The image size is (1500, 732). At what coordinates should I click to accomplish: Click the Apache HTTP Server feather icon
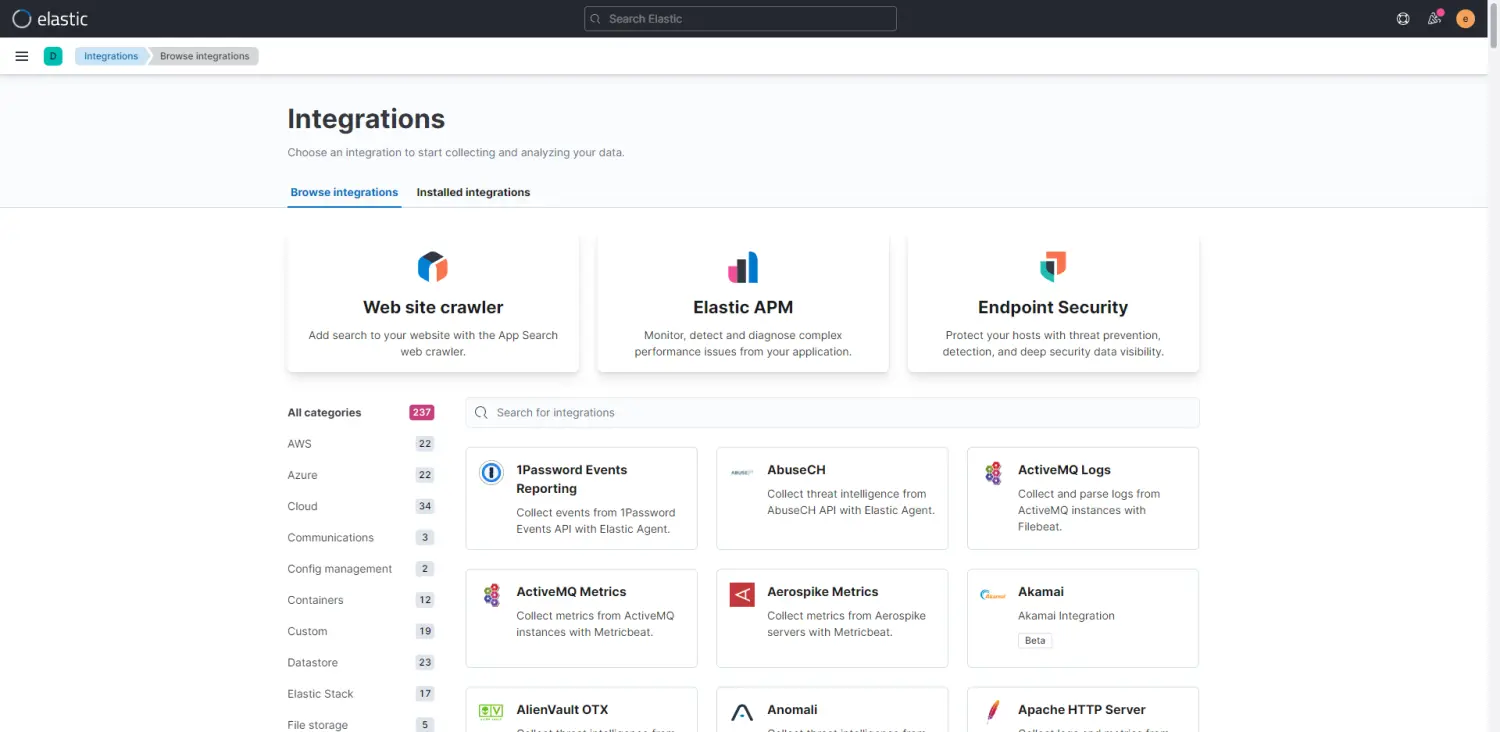tap(993, 711)
